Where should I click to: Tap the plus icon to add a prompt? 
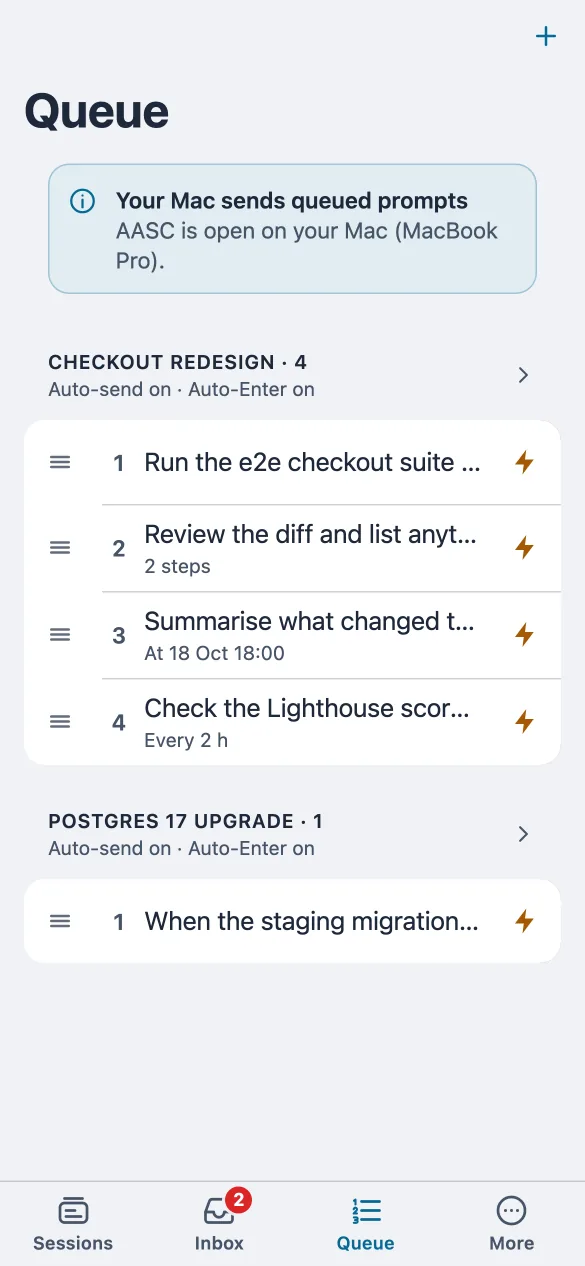pyautogui.click(x=546, y=37)
